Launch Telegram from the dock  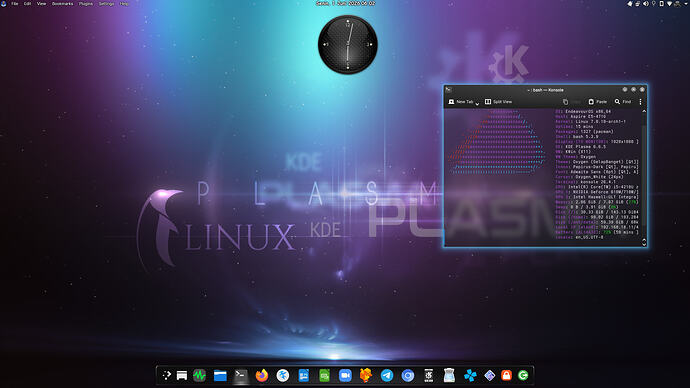point(387,375)
